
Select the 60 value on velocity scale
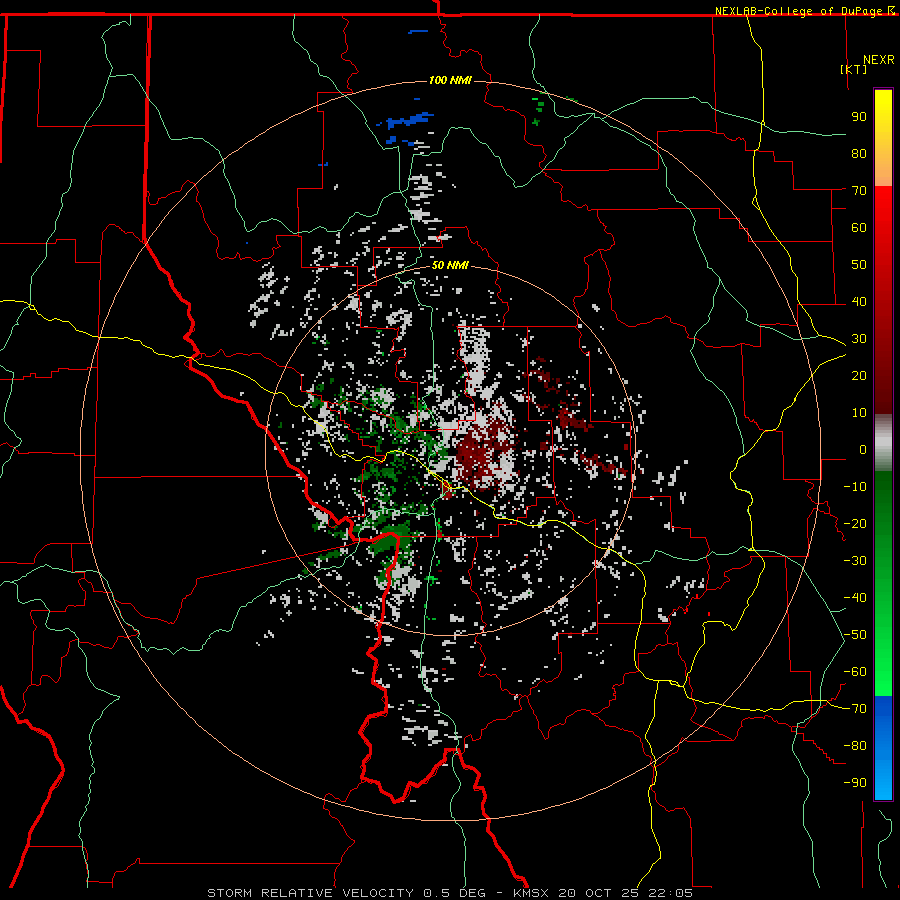[x=859, y=228]
